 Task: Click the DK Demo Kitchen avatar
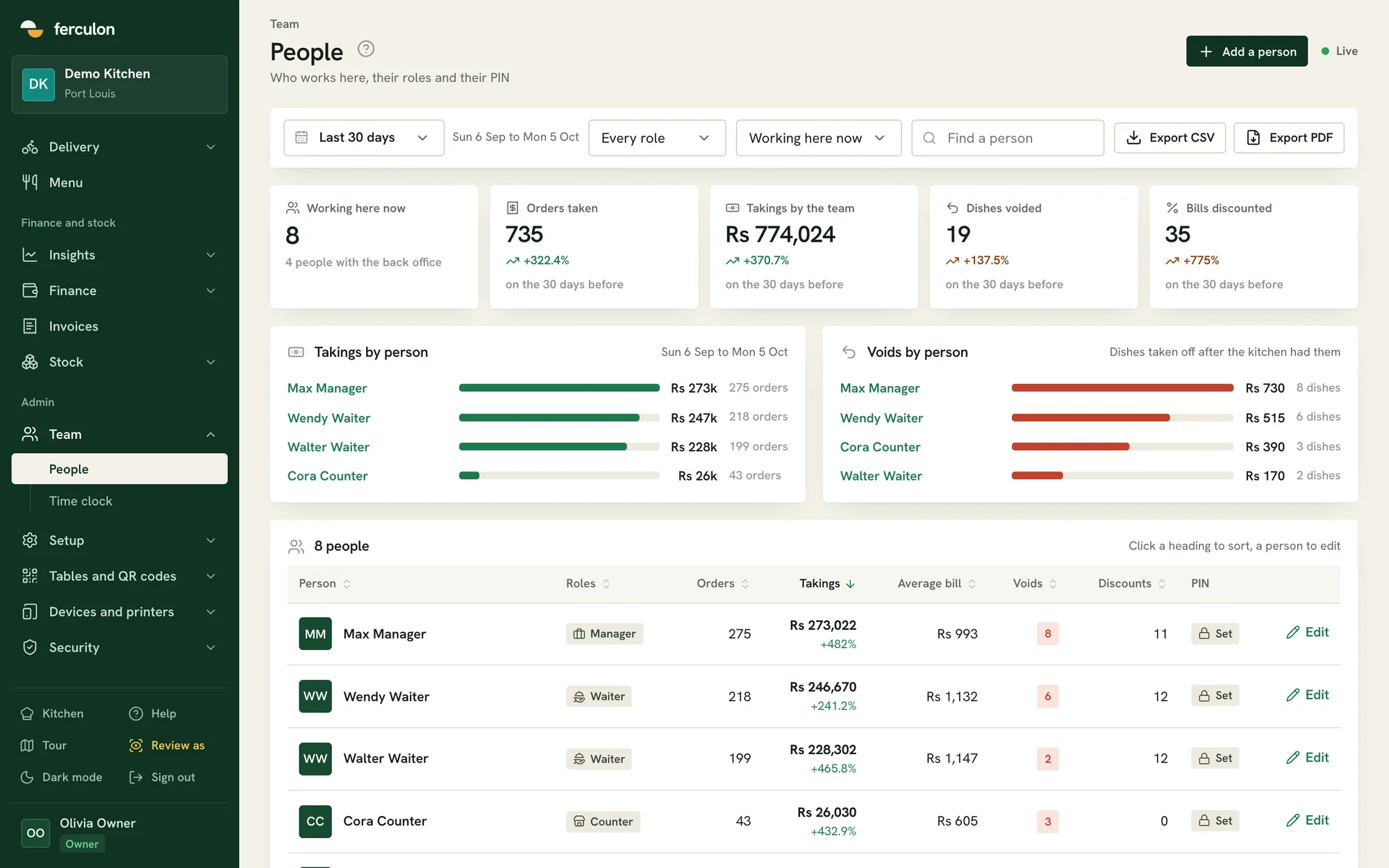[x=38, y=84]
